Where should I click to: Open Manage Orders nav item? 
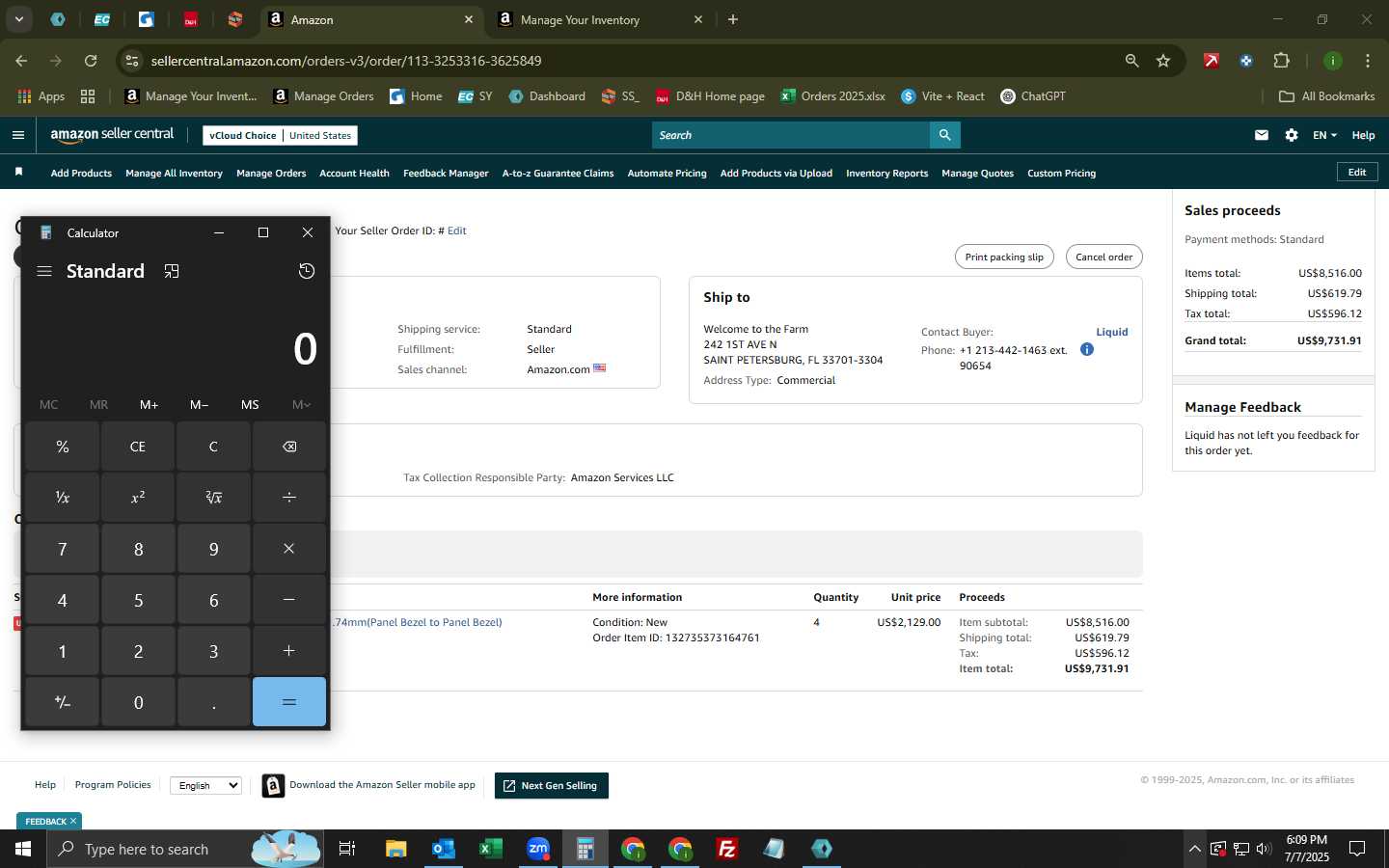point(271,174)
